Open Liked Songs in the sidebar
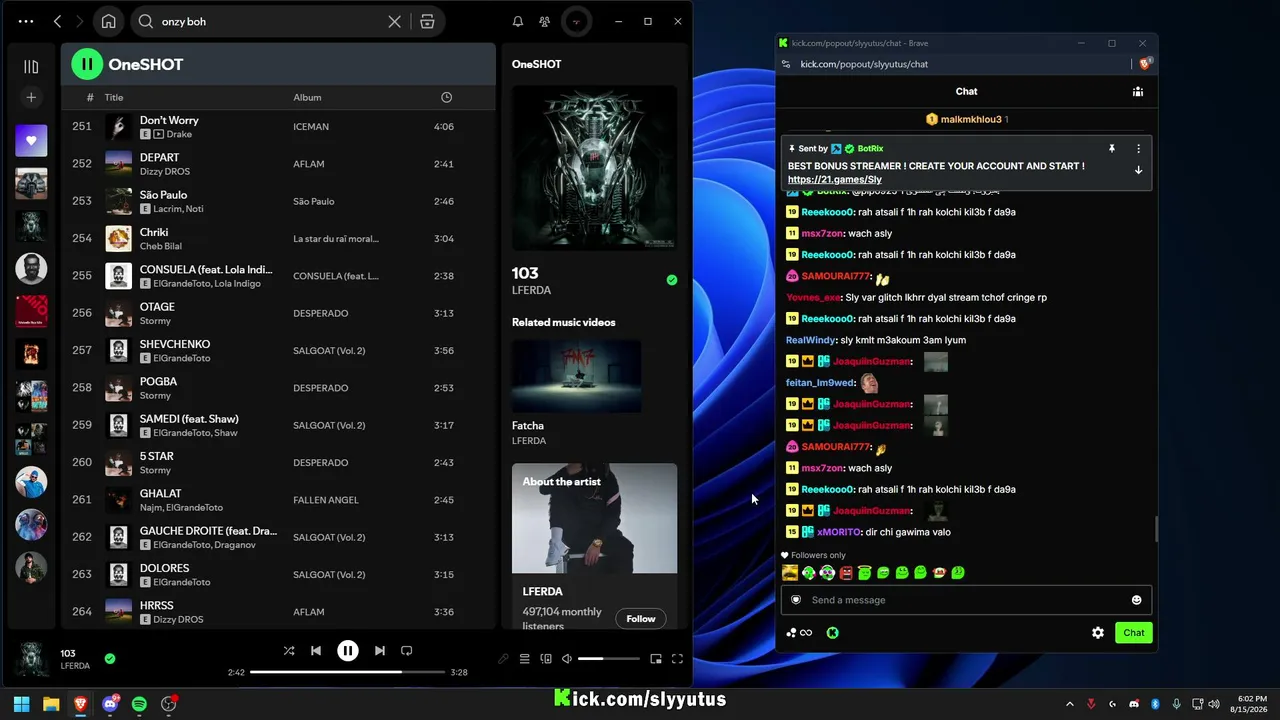The image size is (1280, 720). click(31, 141)
